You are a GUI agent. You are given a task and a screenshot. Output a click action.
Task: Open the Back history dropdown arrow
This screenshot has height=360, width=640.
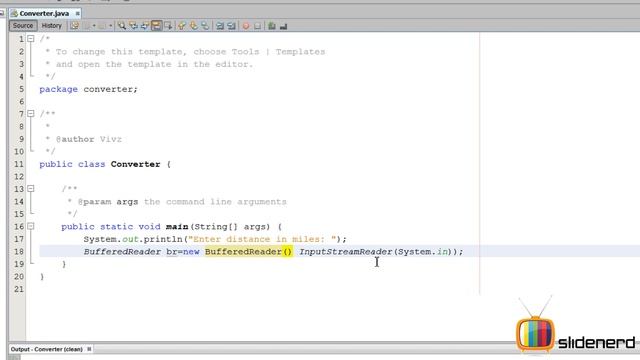[x=94, y=26]
